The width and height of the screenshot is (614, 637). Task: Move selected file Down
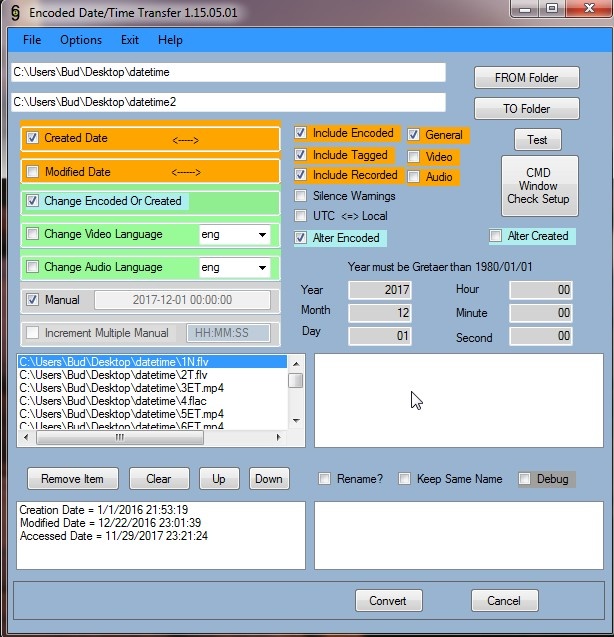pyautogui.click(x=269, y=479)
